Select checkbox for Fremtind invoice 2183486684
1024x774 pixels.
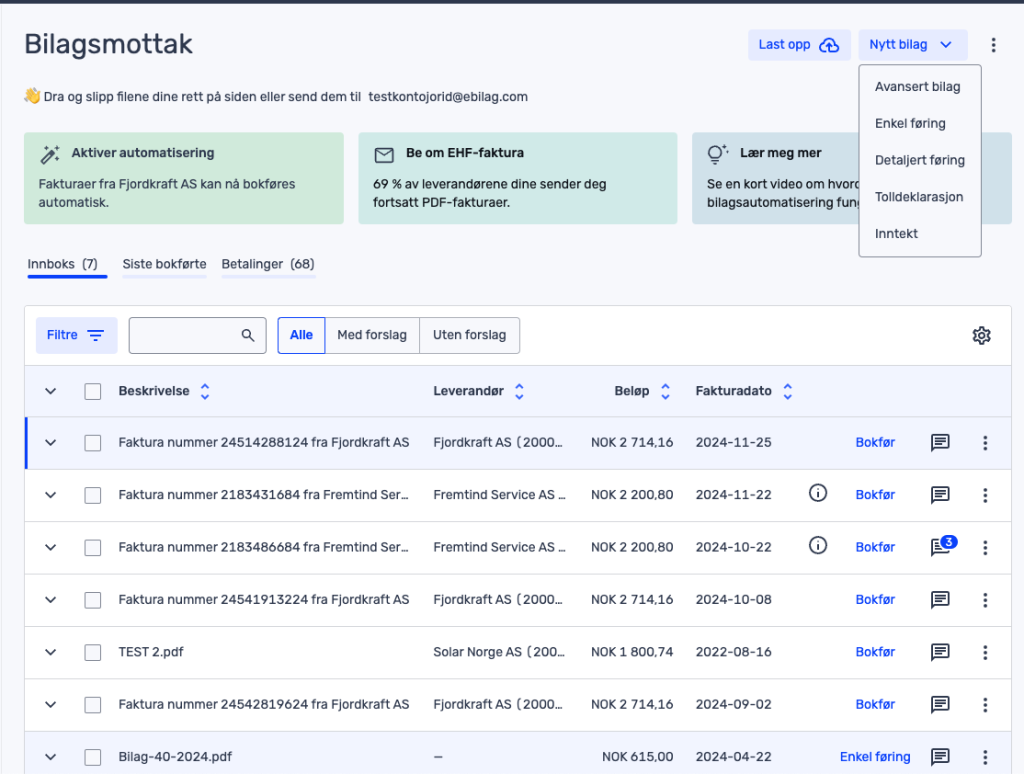93,547
